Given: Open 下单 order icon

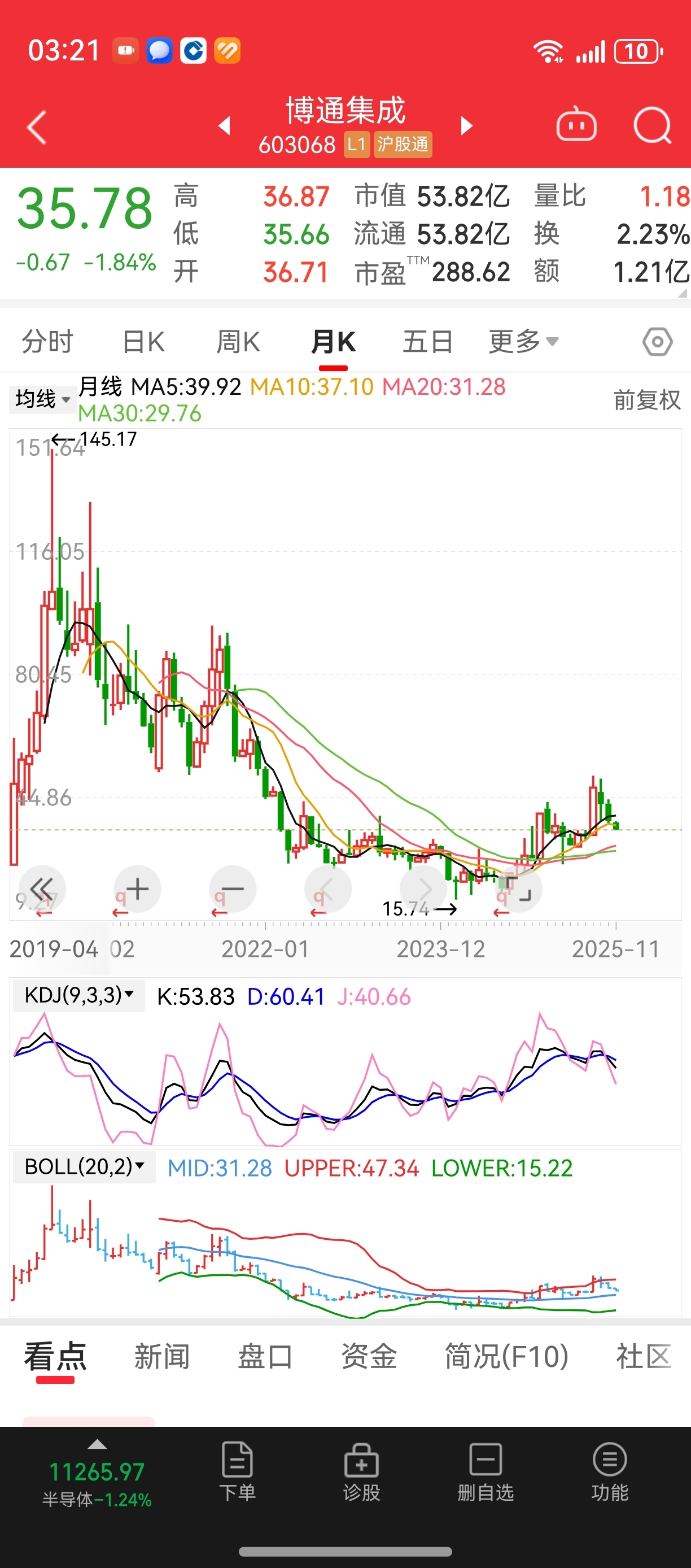Looking at the screenshot, I should coord(237,1471).
